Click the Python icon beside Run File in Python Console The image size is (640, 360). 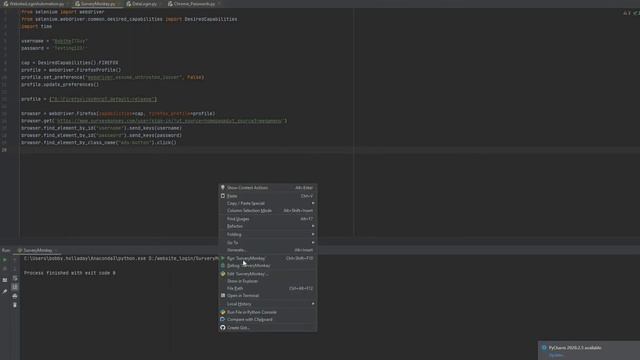(x=223, y=312)
